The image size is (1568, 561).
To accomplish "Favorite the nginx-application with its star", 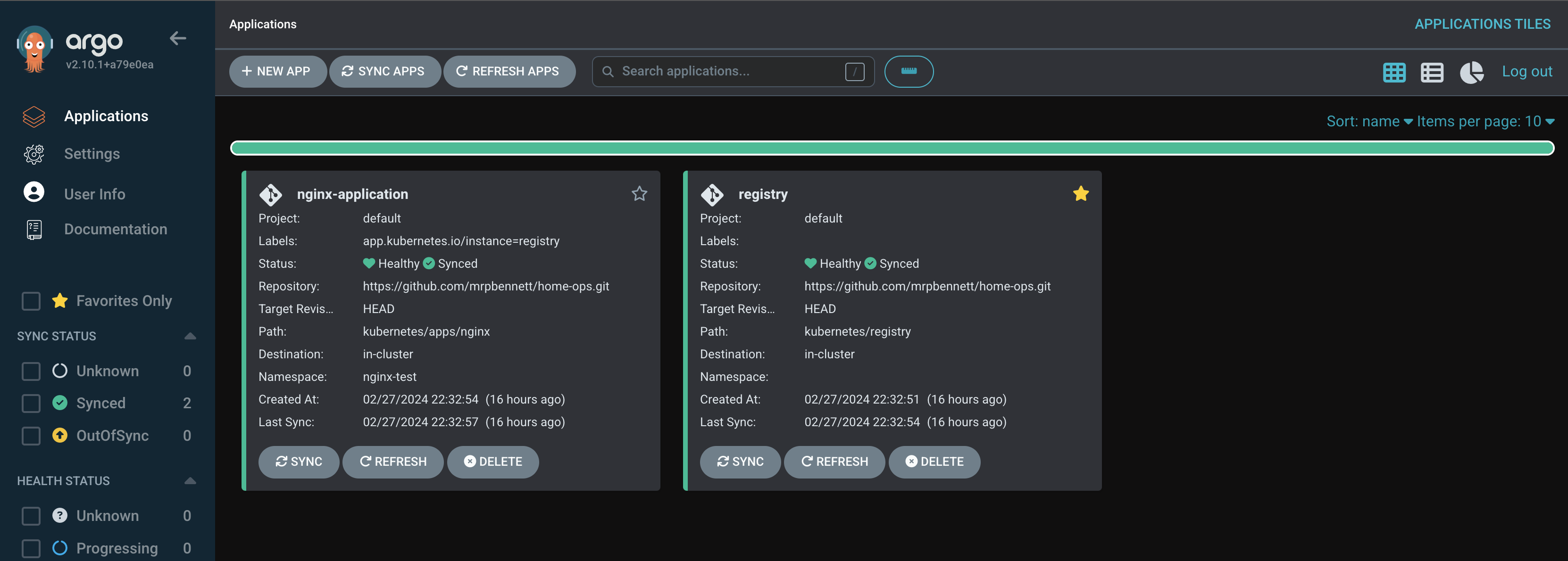I will [x=639, y=193].
